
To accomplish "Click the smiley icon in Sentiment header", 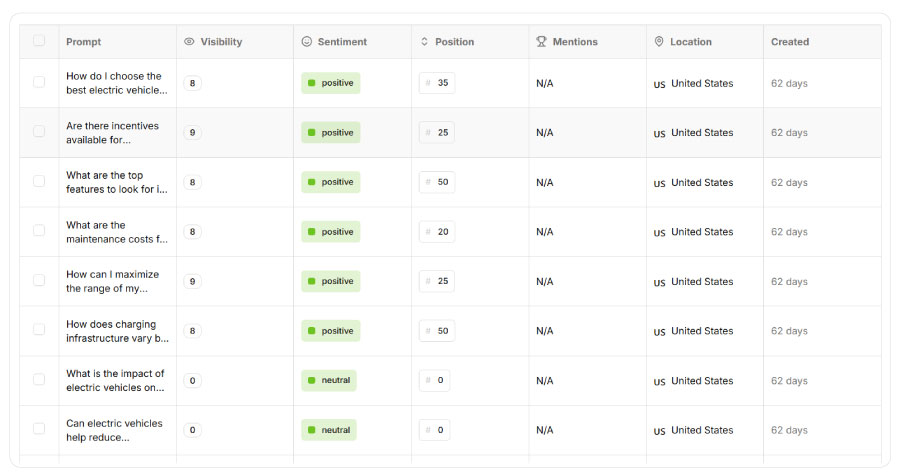I will coord(307,42).
